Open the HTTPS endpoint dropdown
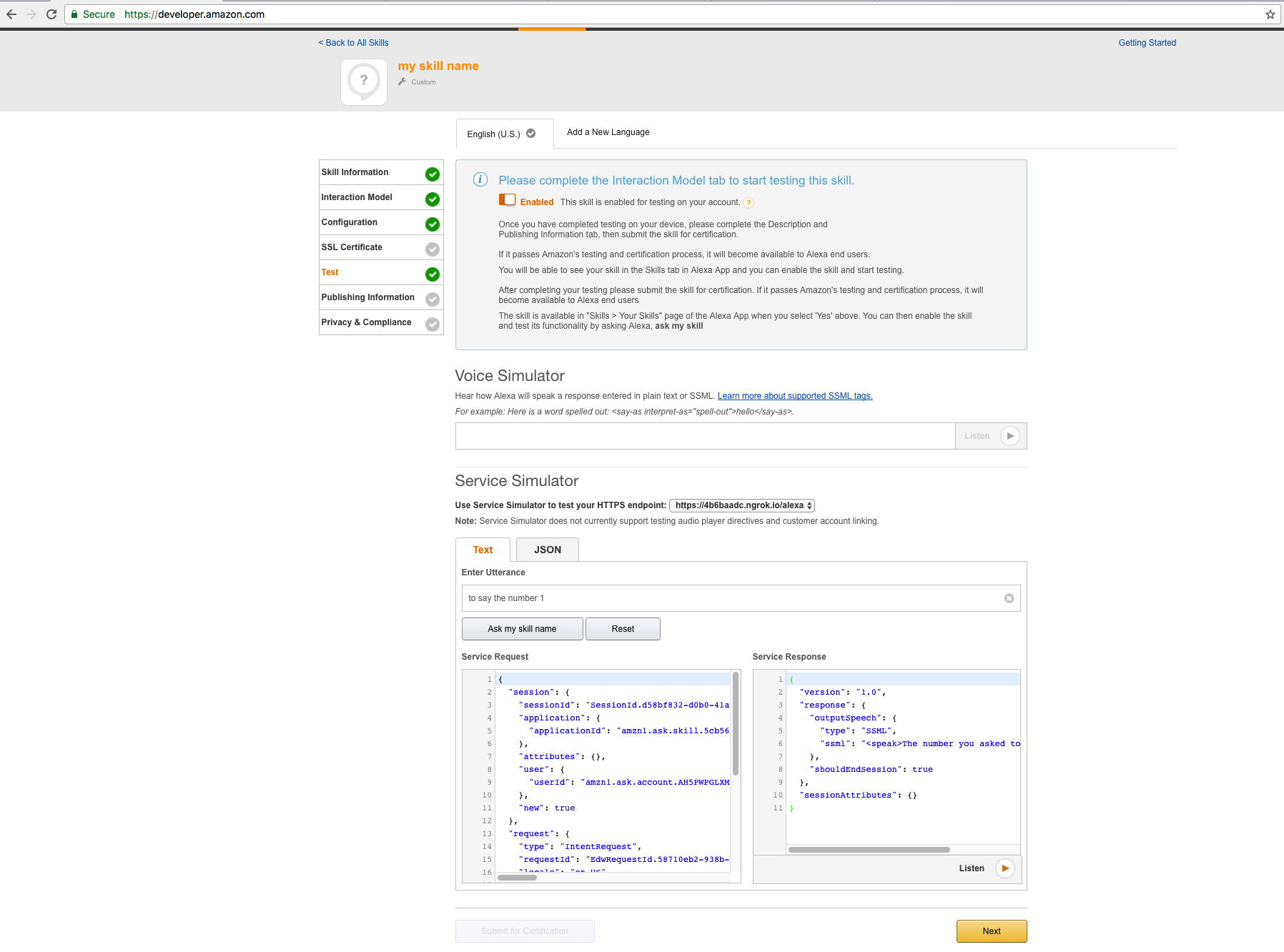Viewport: 1284px width, 952px height. (x=742, y=505)
